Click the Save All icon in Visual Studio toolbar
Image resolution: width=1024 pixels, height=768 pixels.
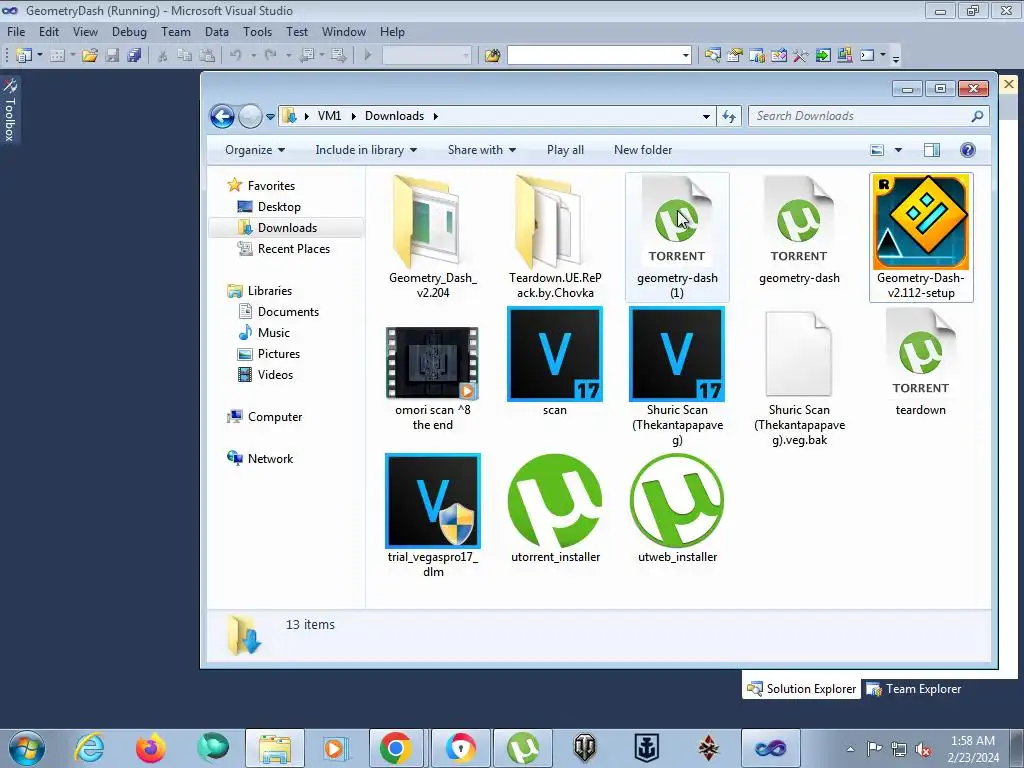point(134,56)
